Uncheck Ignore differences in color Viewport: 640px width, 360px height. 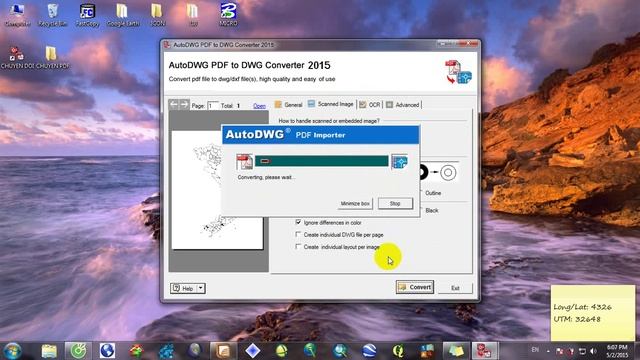tap(298, 222)
